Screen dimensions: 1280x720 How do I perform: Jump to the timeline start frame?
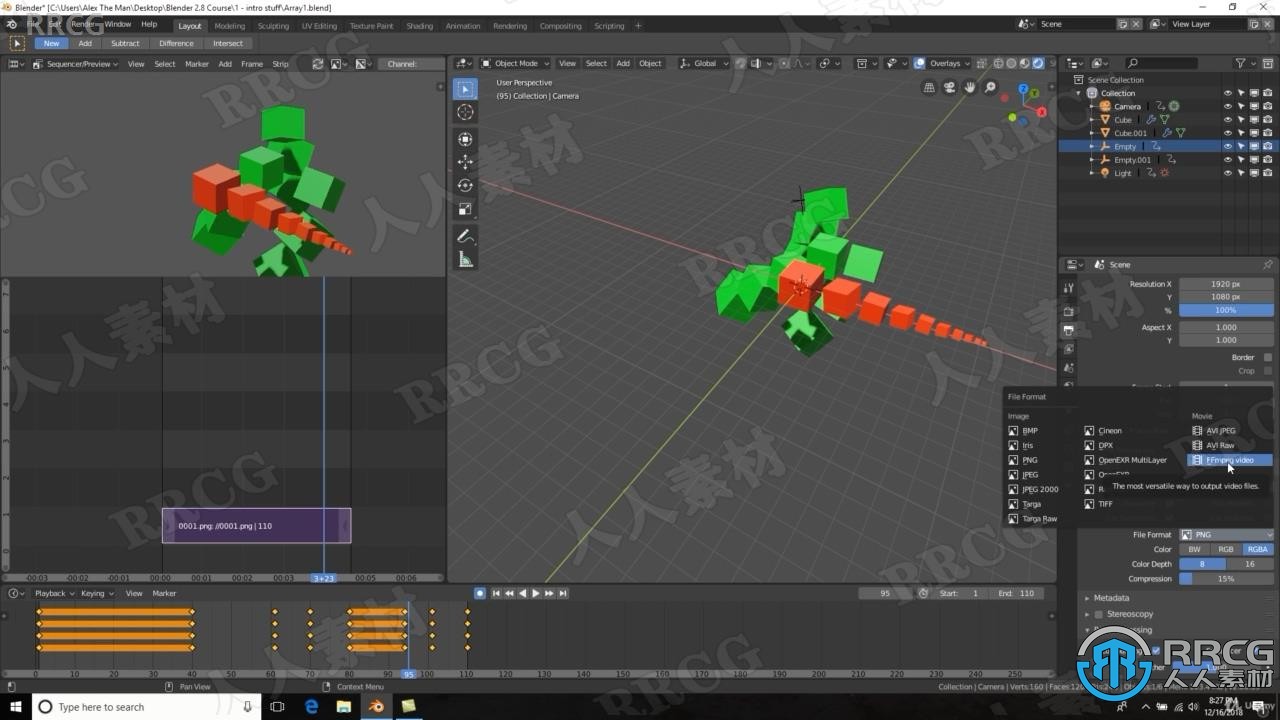496,593
